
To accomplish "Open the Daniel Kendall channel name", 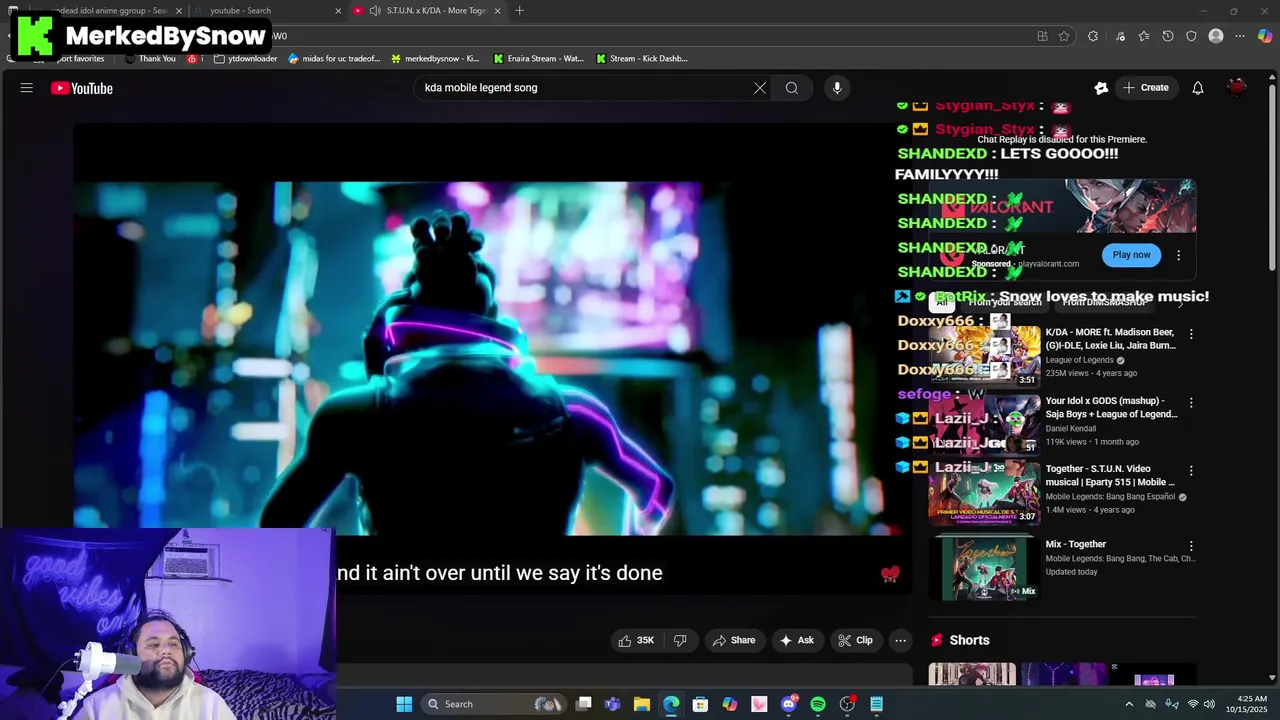I will pos(1071,428).
